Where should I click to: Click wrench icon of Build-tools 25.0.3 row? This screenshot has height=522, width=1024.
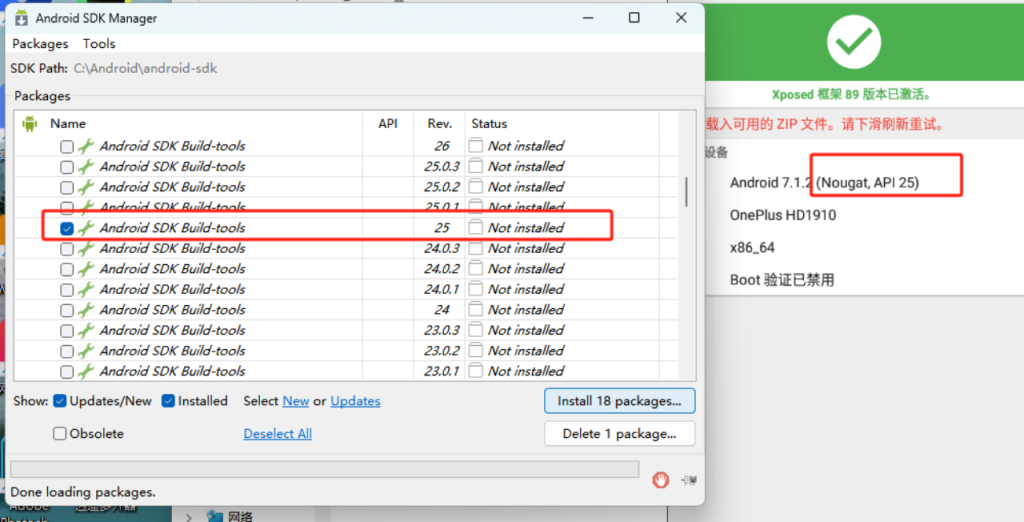coord(86,166)
